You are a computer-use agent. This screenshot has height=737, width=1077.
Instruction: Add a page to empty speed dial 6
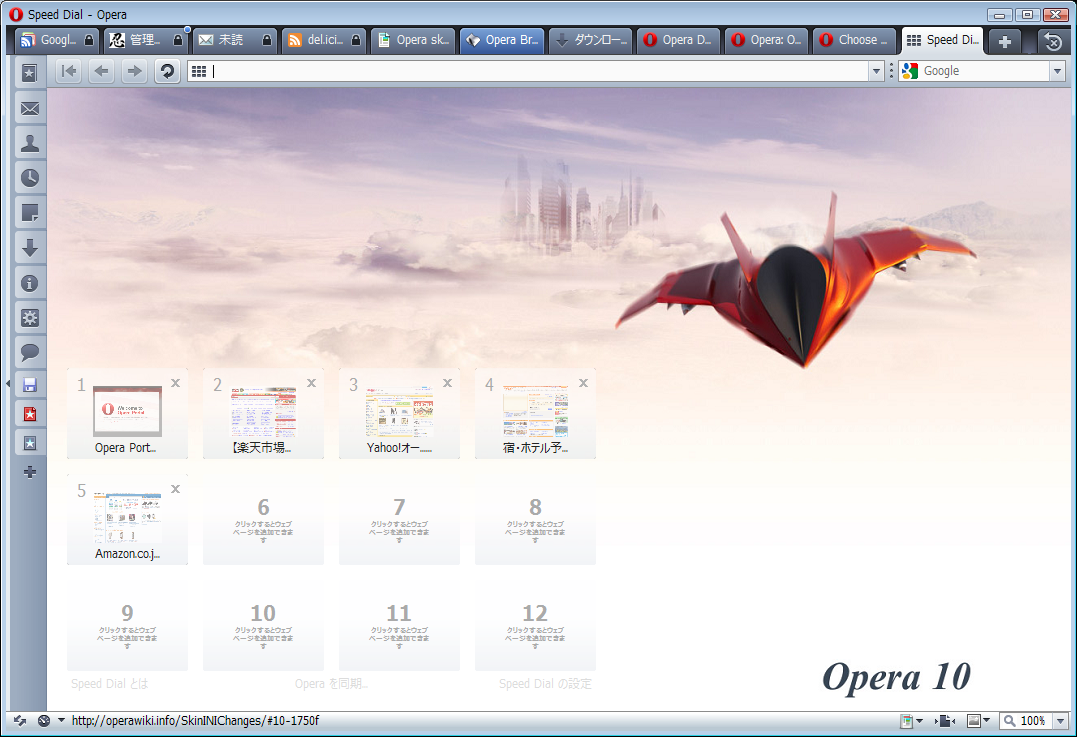pos(263,520)
